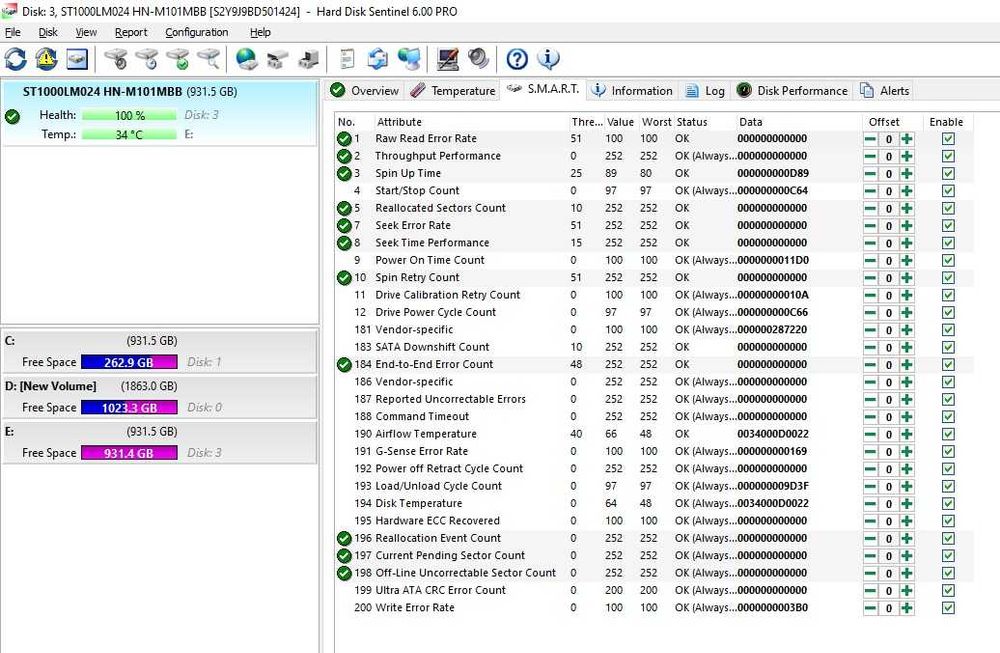Decrease offset for Spin Retry Count

[x=871, y=278]
